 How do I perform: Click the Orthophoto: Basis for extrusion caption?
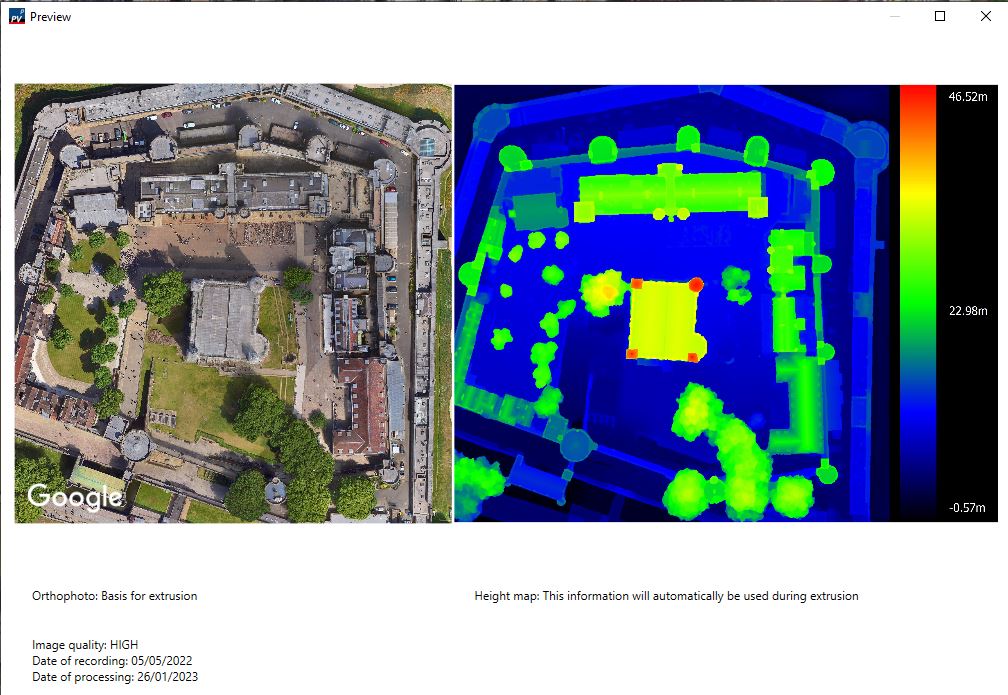(x=115, y=595)
